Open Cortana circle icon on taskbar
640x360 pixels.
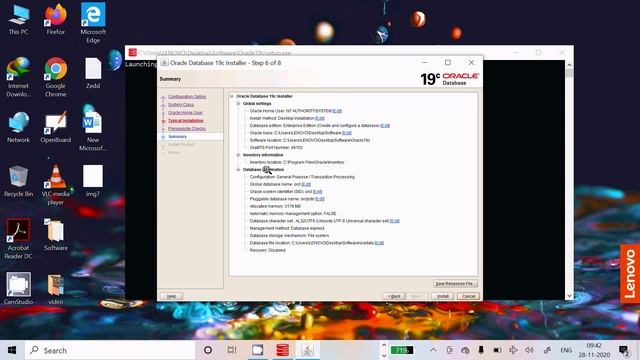pyautogui.click(x=208, y=350)
